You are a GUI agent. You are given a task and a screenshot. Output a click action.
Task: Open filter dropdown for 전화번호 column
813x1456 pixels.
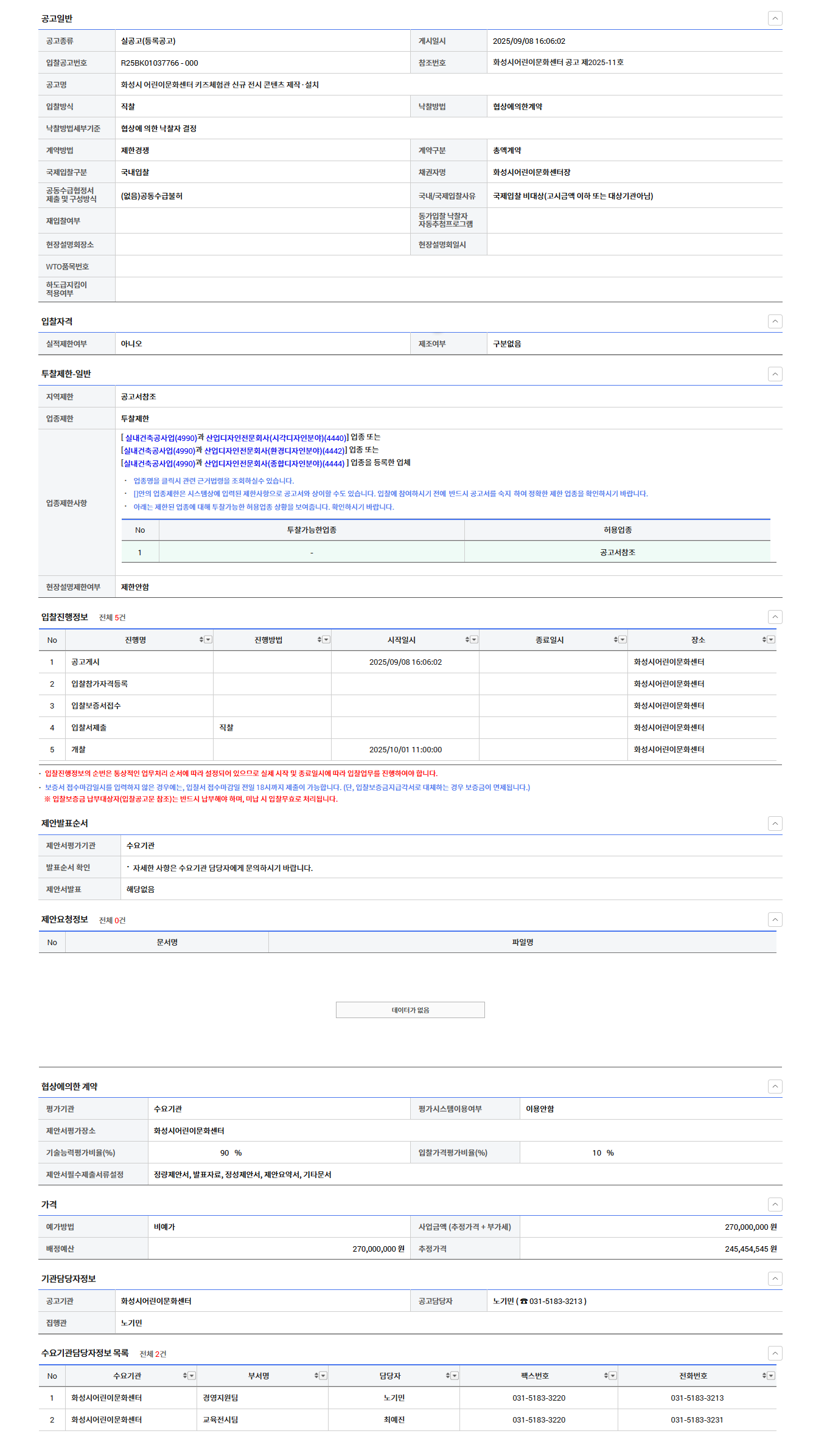771,1376
